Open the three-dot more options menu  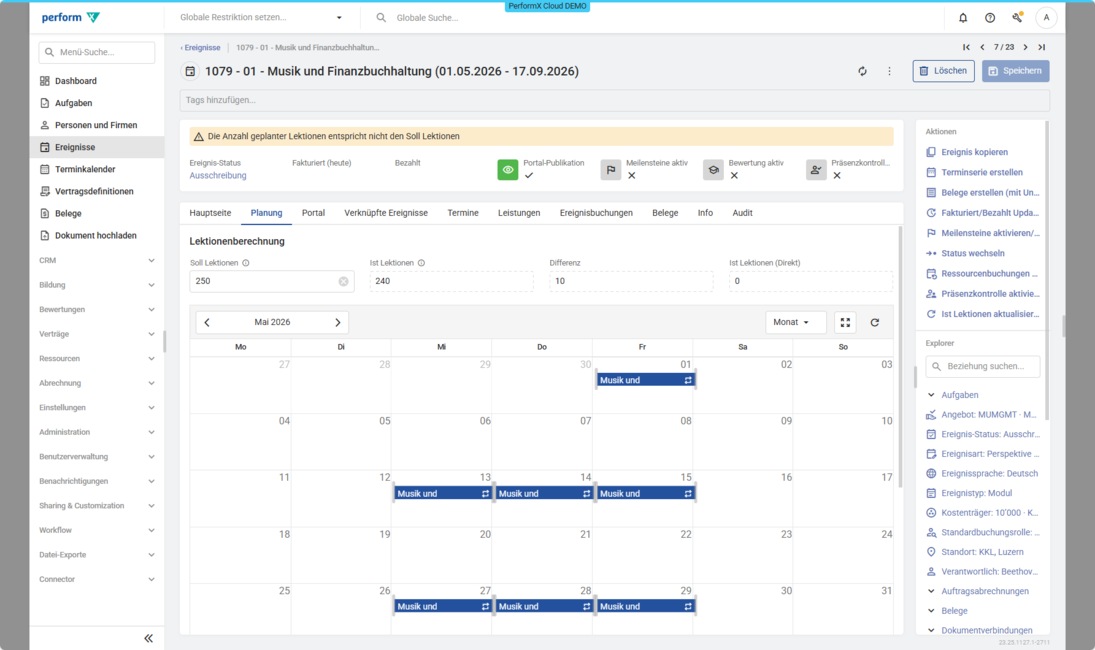pyautogui.click(x=889, y=71)
